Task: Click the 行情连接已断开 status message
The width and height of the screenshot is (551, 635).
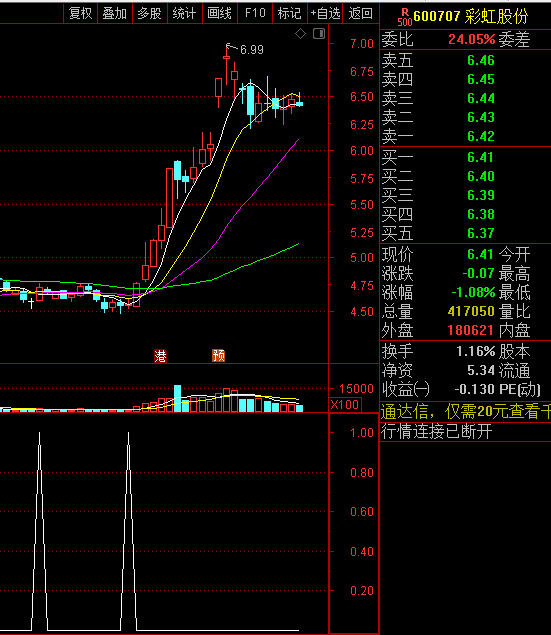Action: pyautogui.click(x=436, y=431)
